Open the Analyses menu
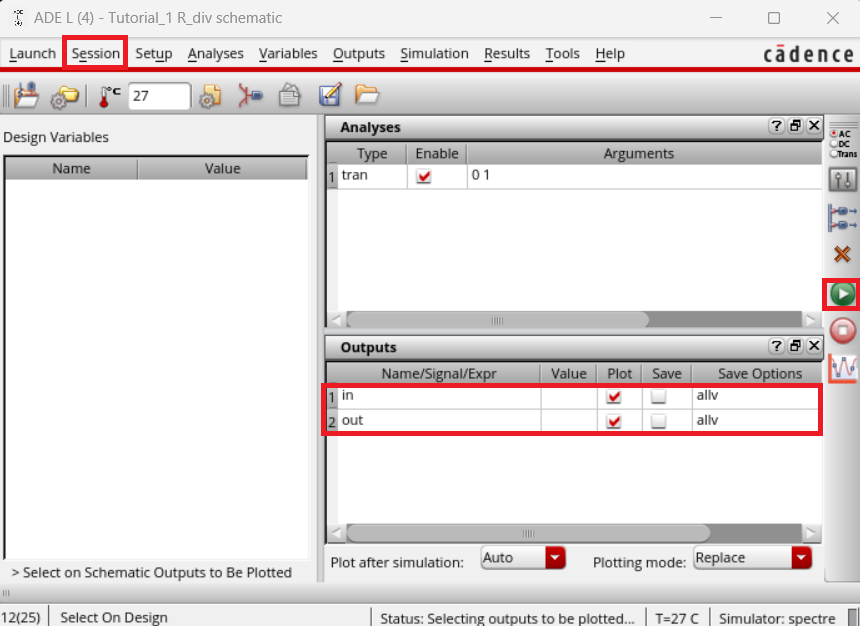The height and width of the screenshot is (626, 860). 216,54
